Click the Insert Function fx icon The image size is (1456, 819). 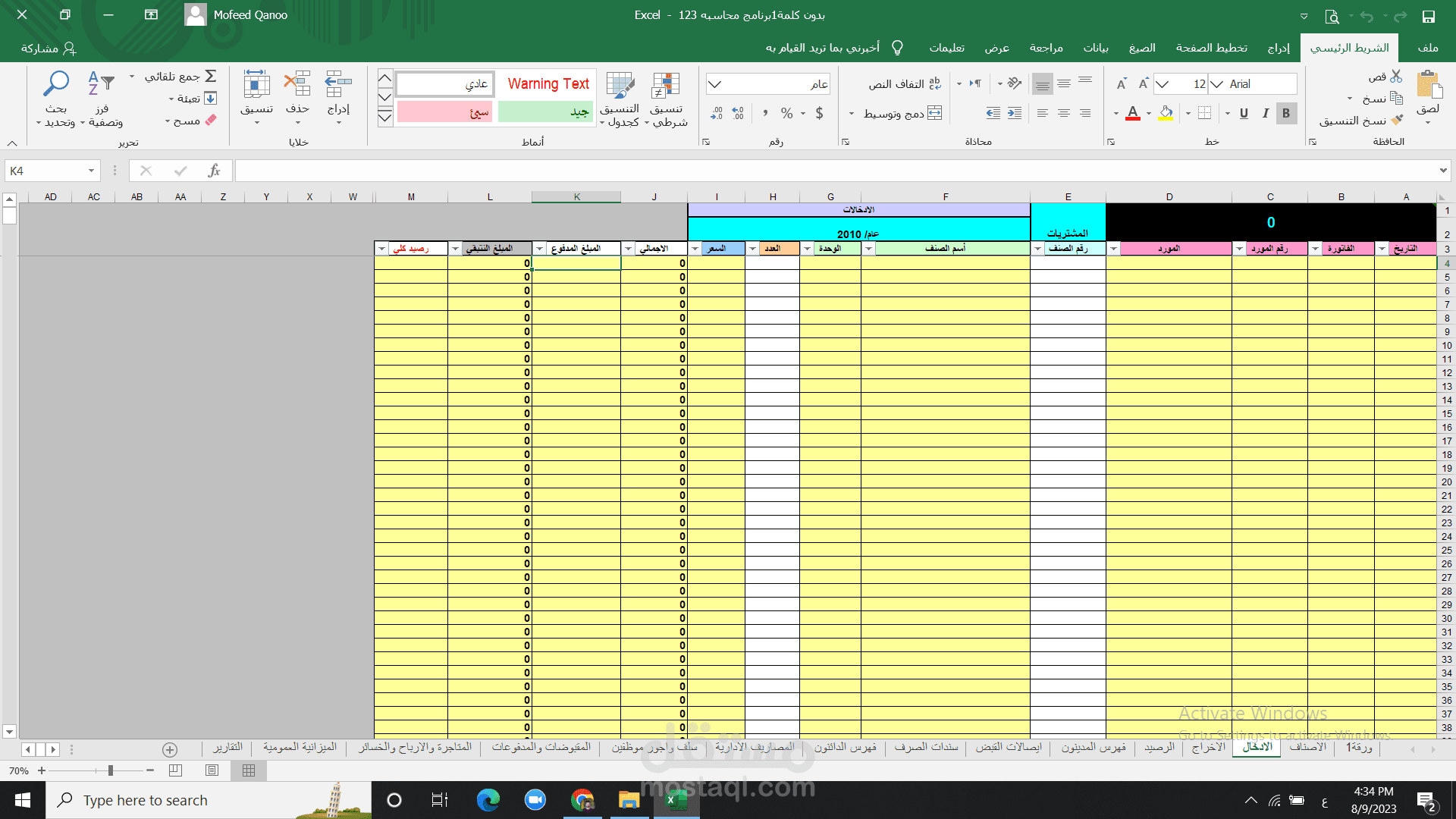[x=214, y=171]
